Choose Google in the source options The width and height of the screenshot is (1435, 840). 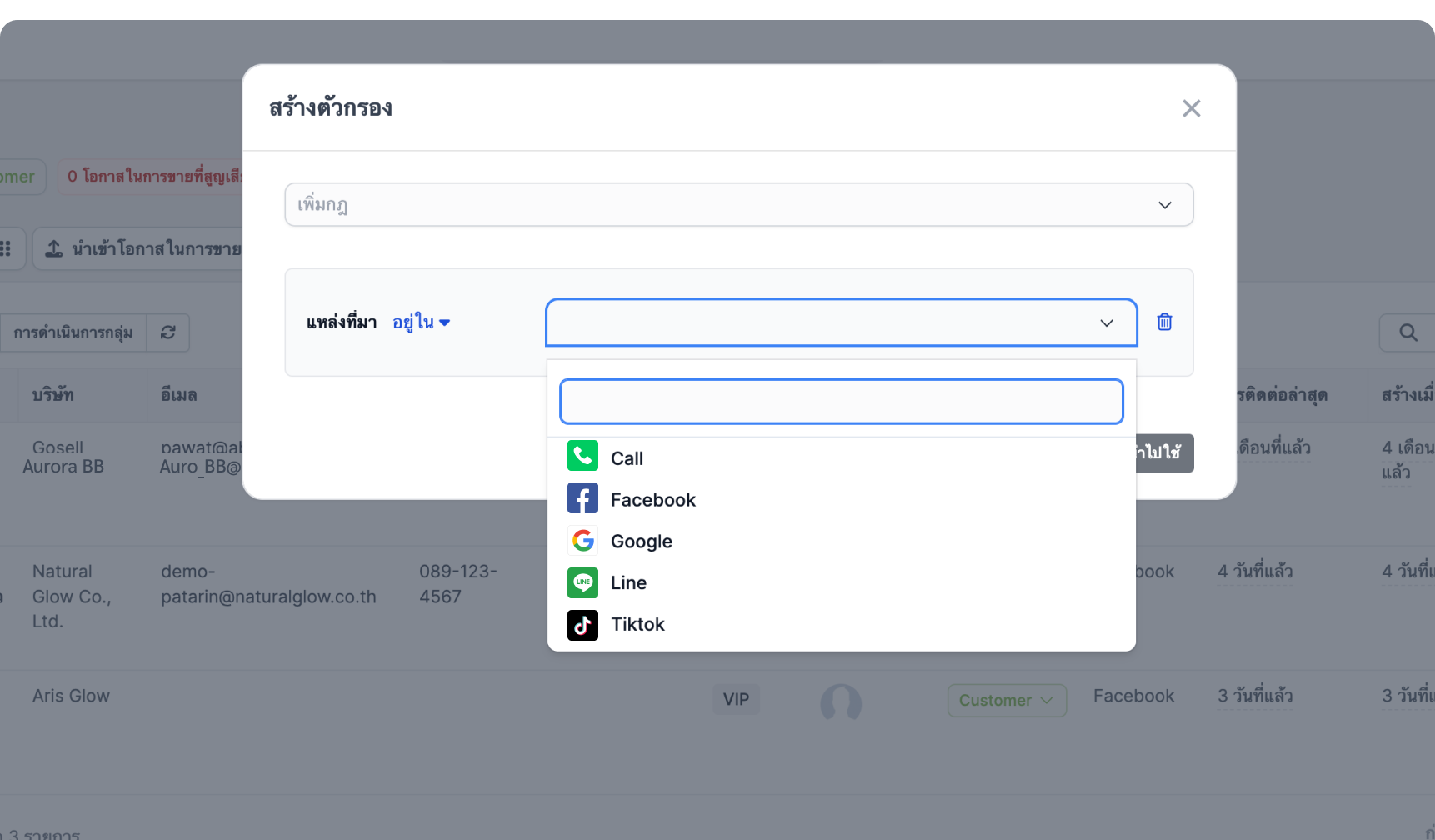[842, 541]
